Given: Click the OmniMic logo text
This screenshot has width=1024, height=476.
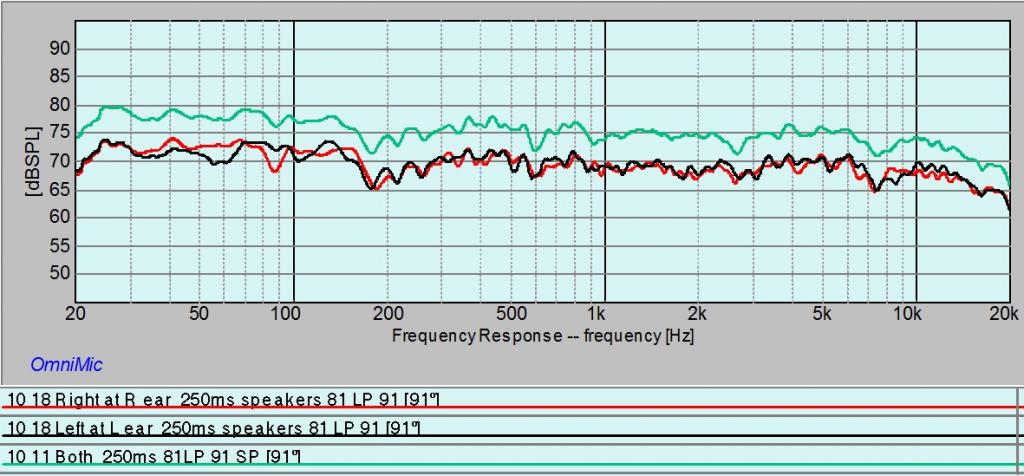Looking at the screenshot, I should (x=66, y=365).
